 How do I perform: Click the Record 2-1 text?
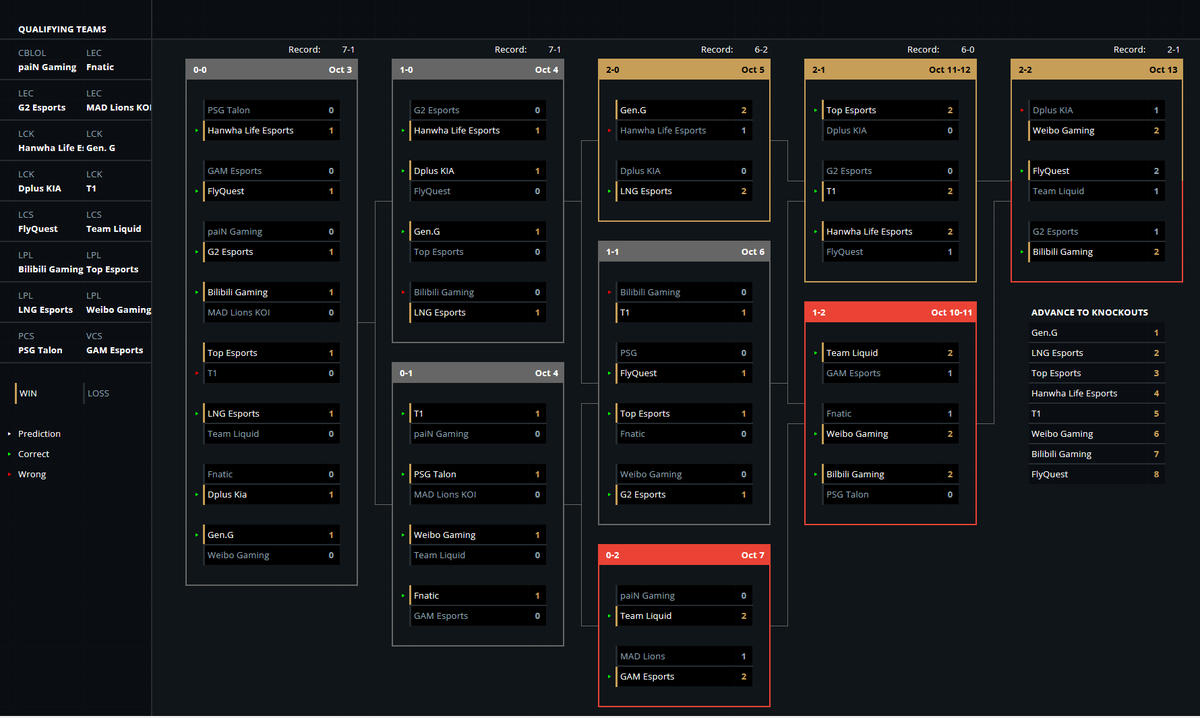(x=1147, y=49)
